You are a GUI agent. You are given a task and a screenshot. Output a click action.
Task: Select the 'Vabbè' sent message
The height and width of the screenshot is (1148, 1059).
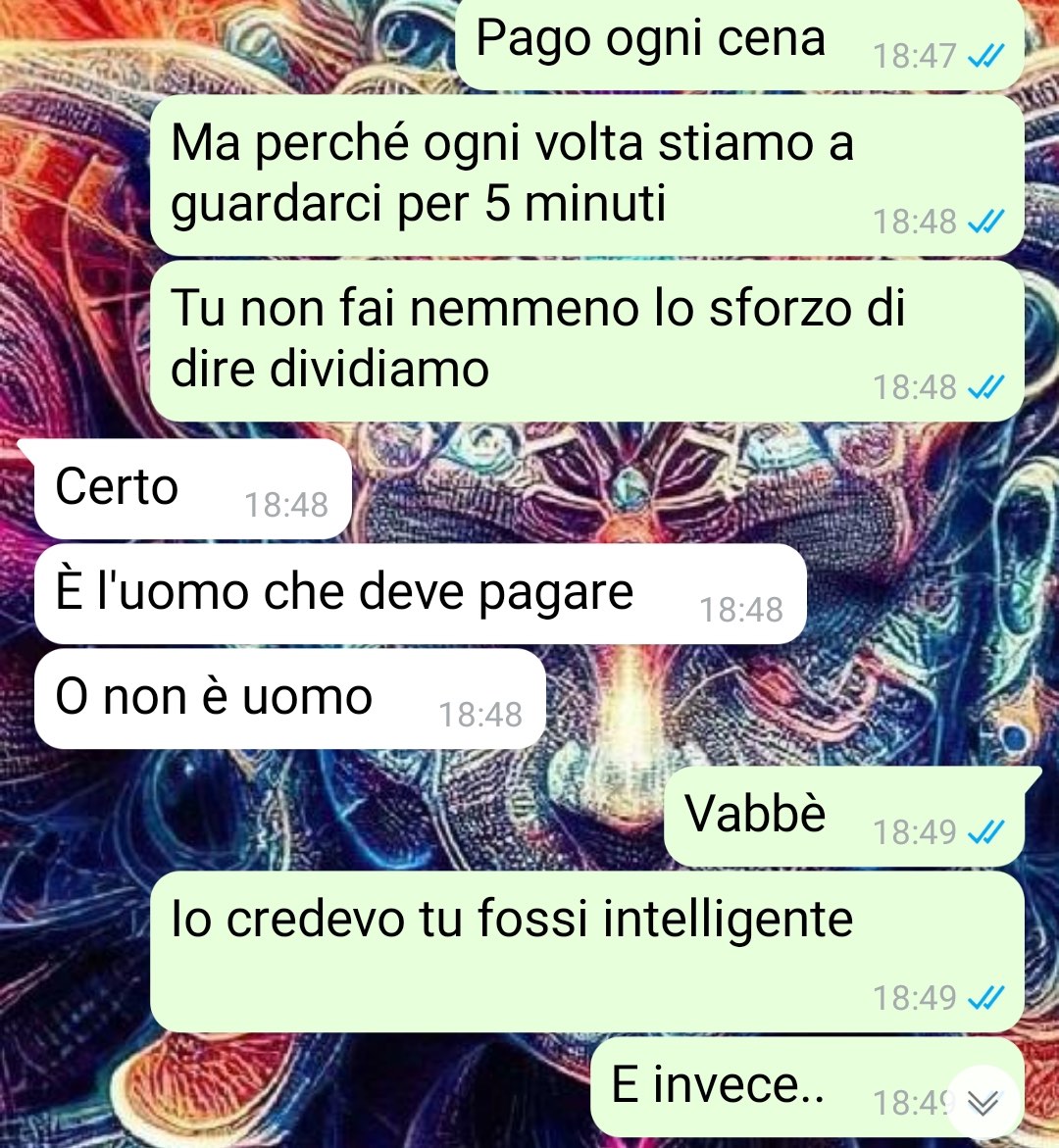pyautogui.click(x=843, y=816)
